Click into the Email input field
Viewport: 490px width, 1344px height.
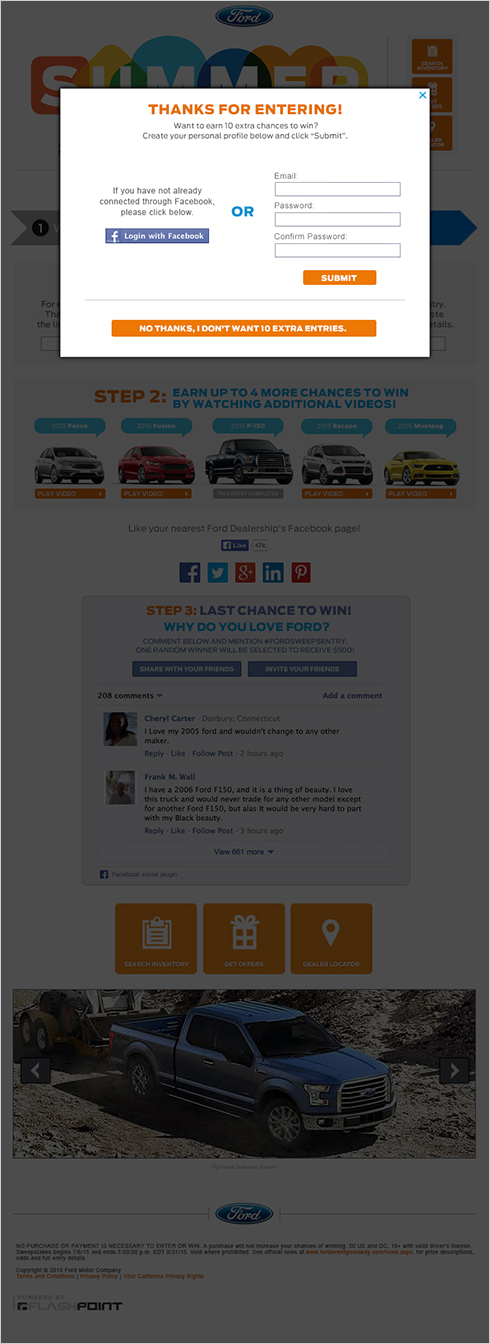[x=337, y=189]
